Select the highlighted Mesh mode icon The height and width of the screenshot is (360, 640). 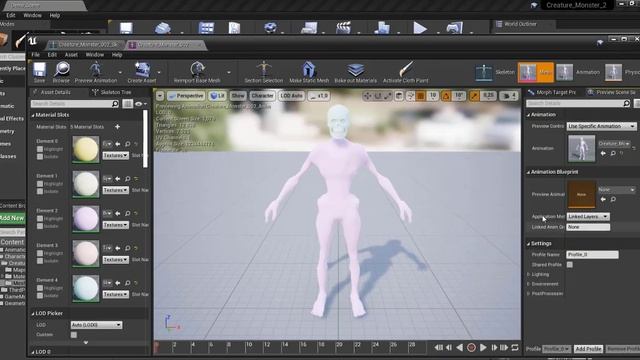click(x=527, y=73)
